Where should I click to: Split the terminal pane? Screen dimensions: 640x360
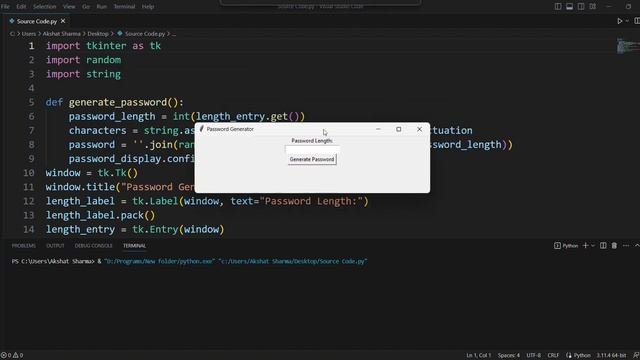603,245
